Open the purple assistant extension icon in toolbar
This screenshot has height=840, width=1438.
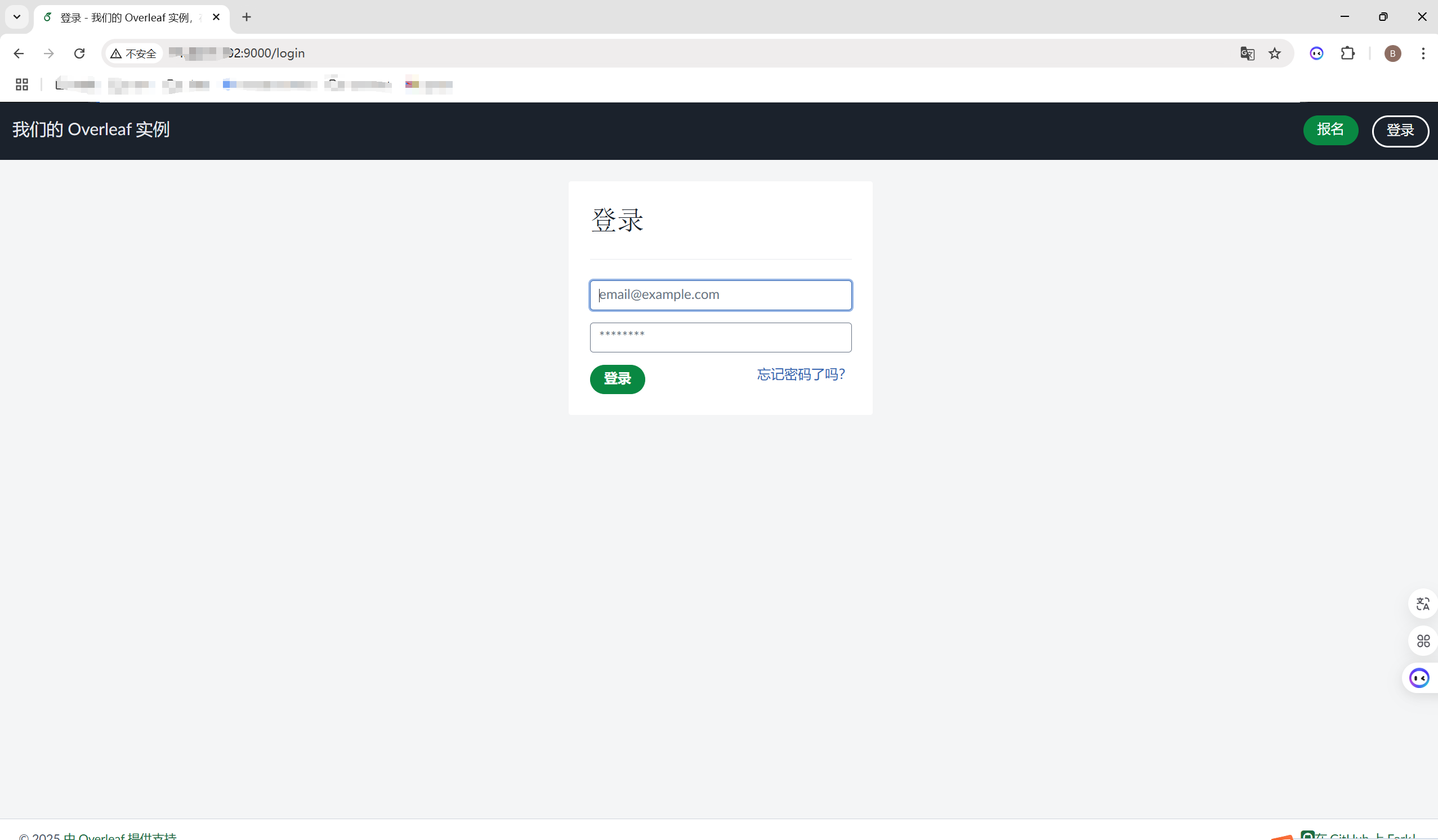(x=1316, y=53)
